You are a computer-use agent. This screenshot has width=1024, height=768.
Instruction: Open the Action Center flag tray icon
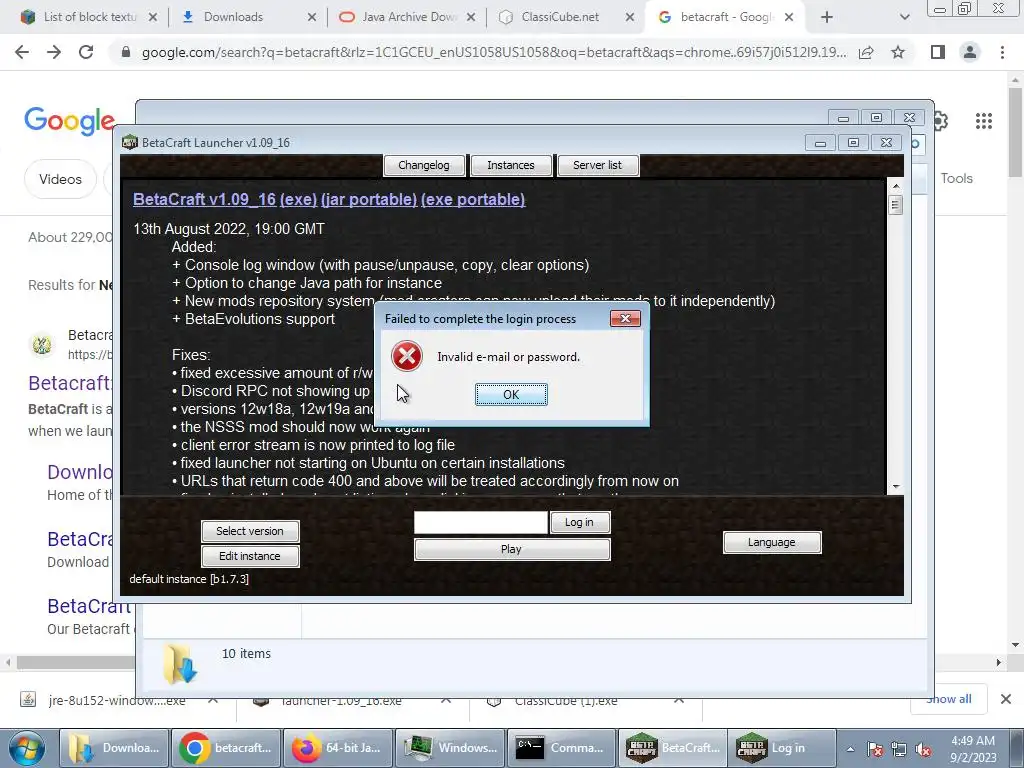click(874, 749)
